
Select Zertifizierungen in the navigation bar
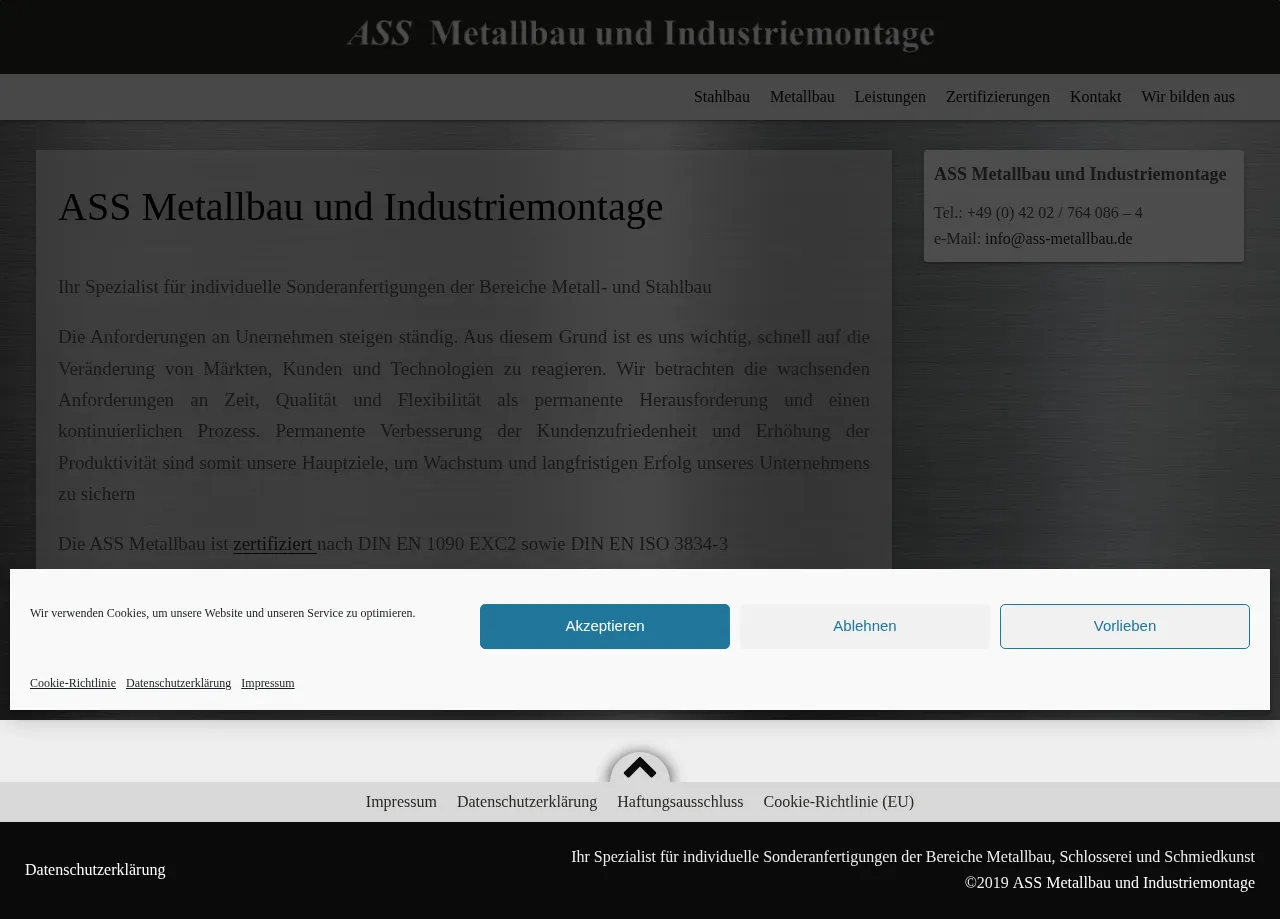tap(997, 97)
